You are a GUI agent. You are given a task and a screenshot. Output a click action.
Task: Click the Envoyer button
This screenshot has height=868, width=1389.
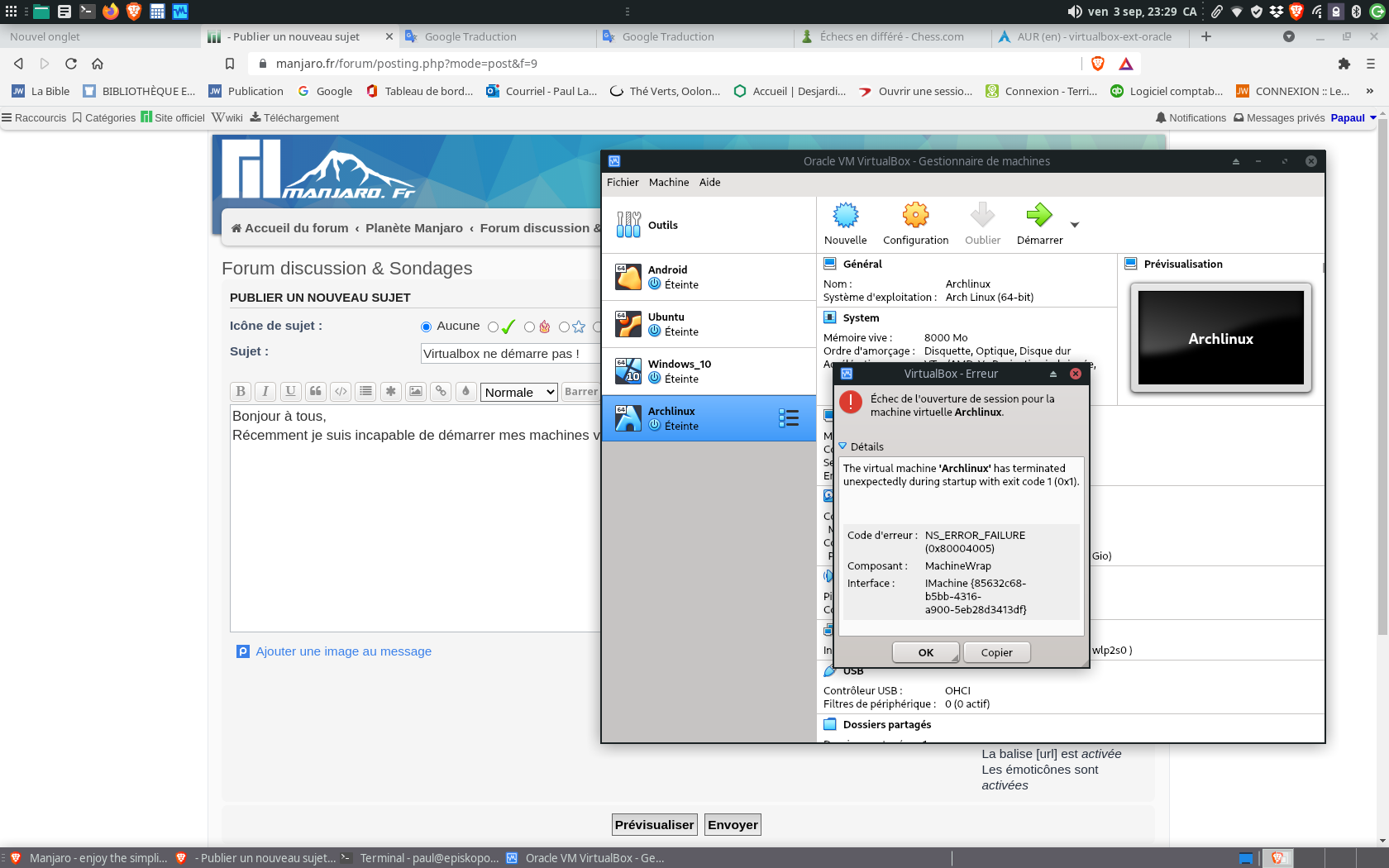pos(733,825)
